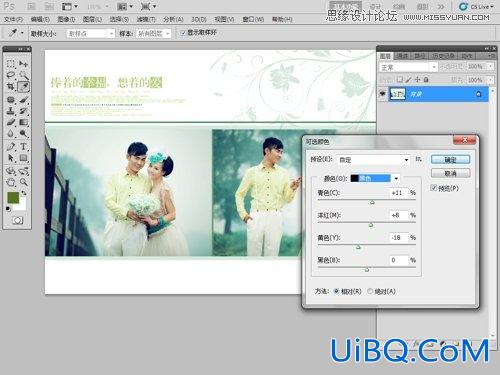The width and height of the screenshot is (500, 375).
Task: Select the Horizontal Type tool
Action: [23, 146]
